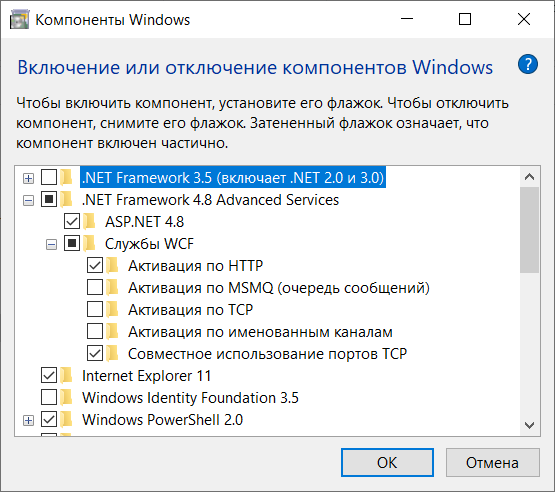Screen dimensions: 555x492
Task: Click folder icon next to ASP.NET 4.8
Action: pos(90,222)
